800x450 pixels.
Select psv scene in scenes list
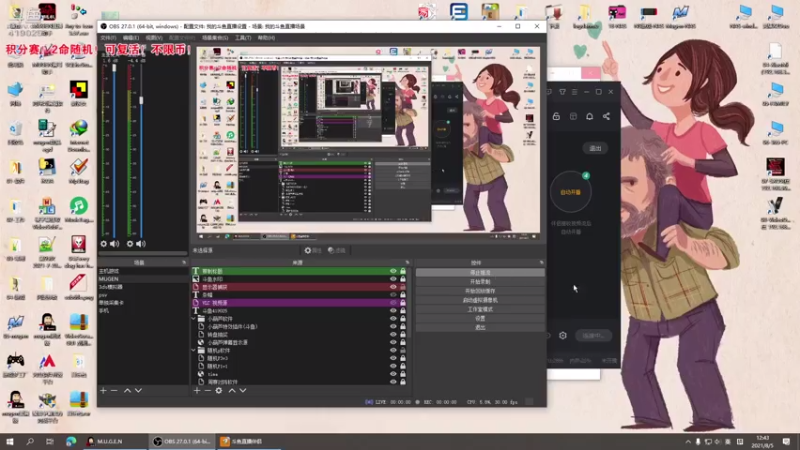click(x=143, y=295)
